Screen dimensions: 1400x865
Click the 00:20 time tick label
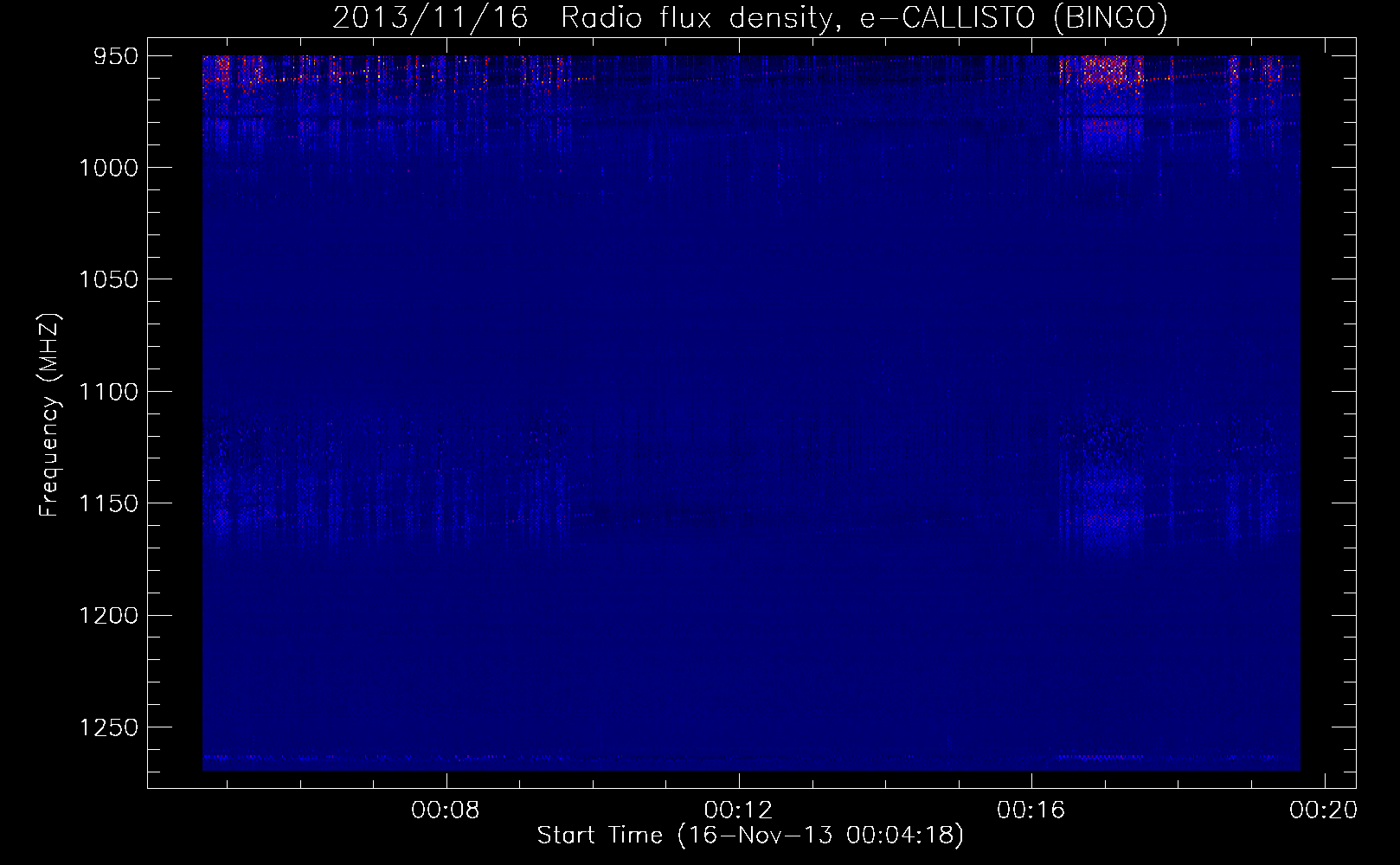pos(1323,811)
